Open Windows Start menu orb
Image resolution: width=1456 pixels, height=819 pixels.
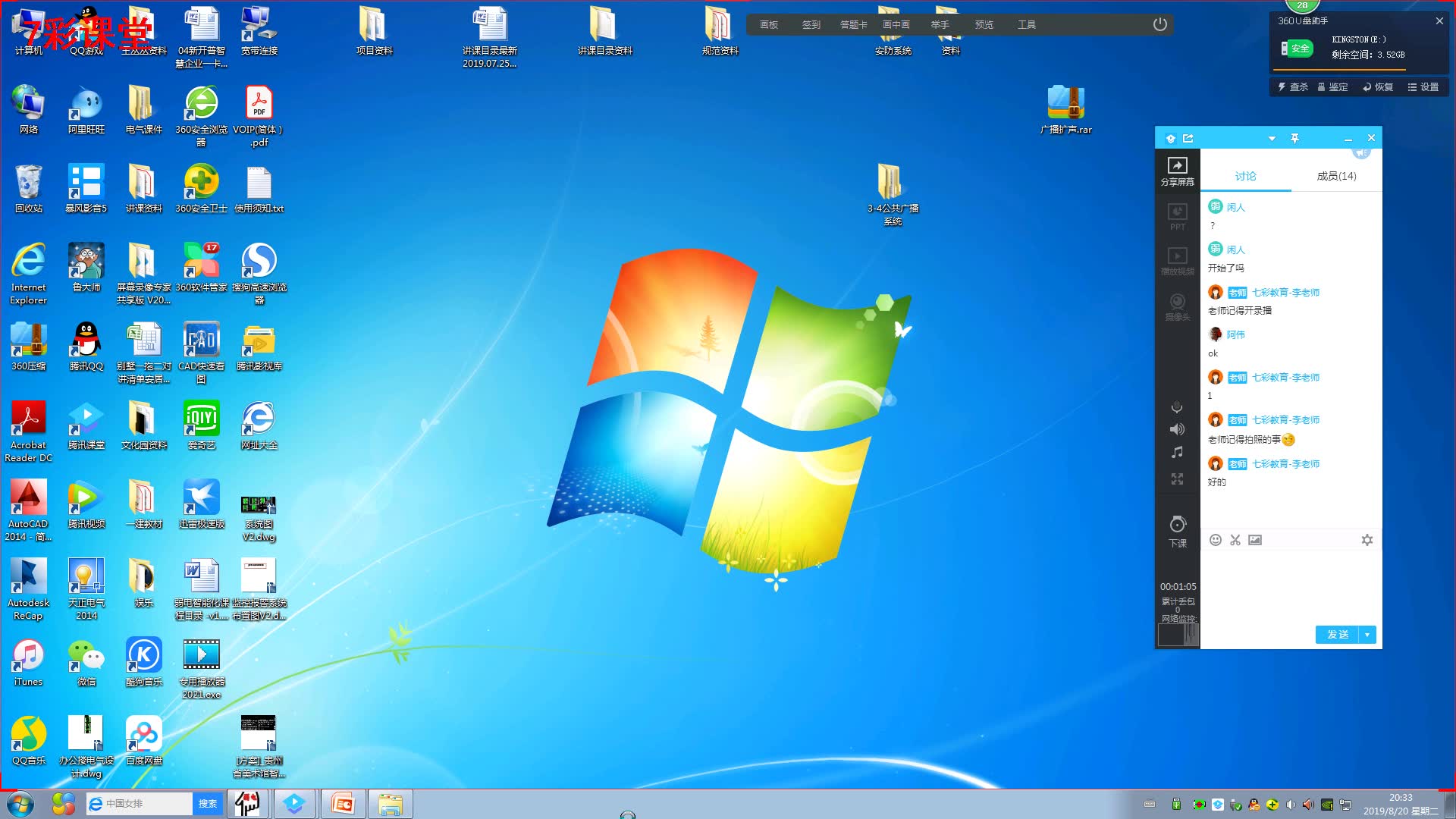coord(20,803)
